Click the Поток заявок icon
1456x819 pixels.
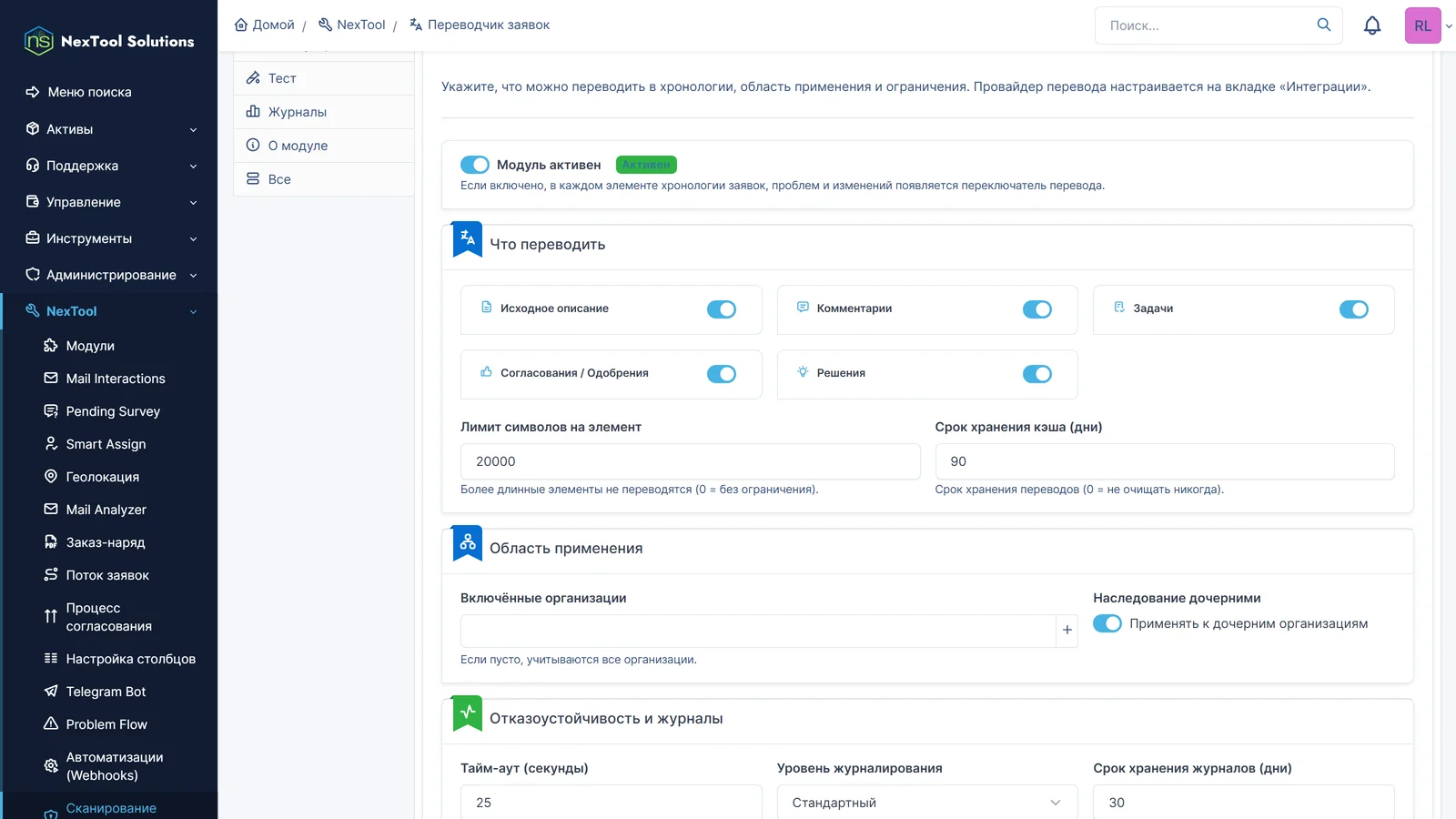pyautogui.click(x=51, y=575)
